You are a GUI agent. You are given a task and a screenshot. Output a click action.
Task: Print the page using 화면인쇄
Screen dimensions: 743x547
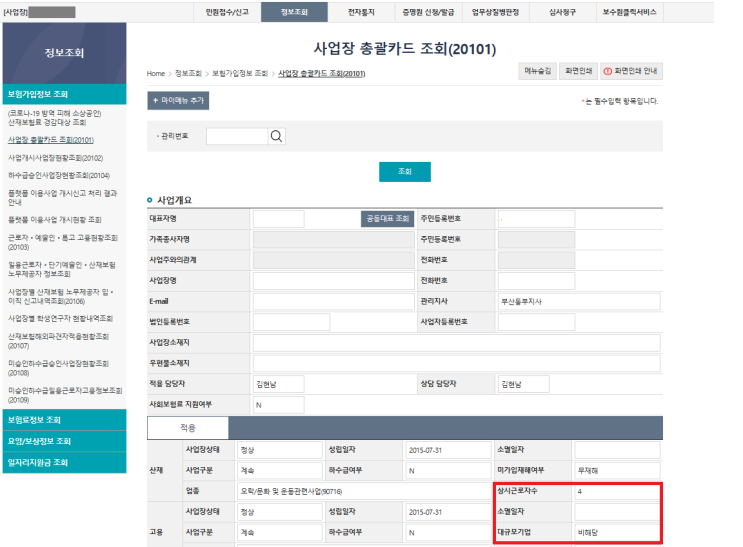tap(579, 72)
